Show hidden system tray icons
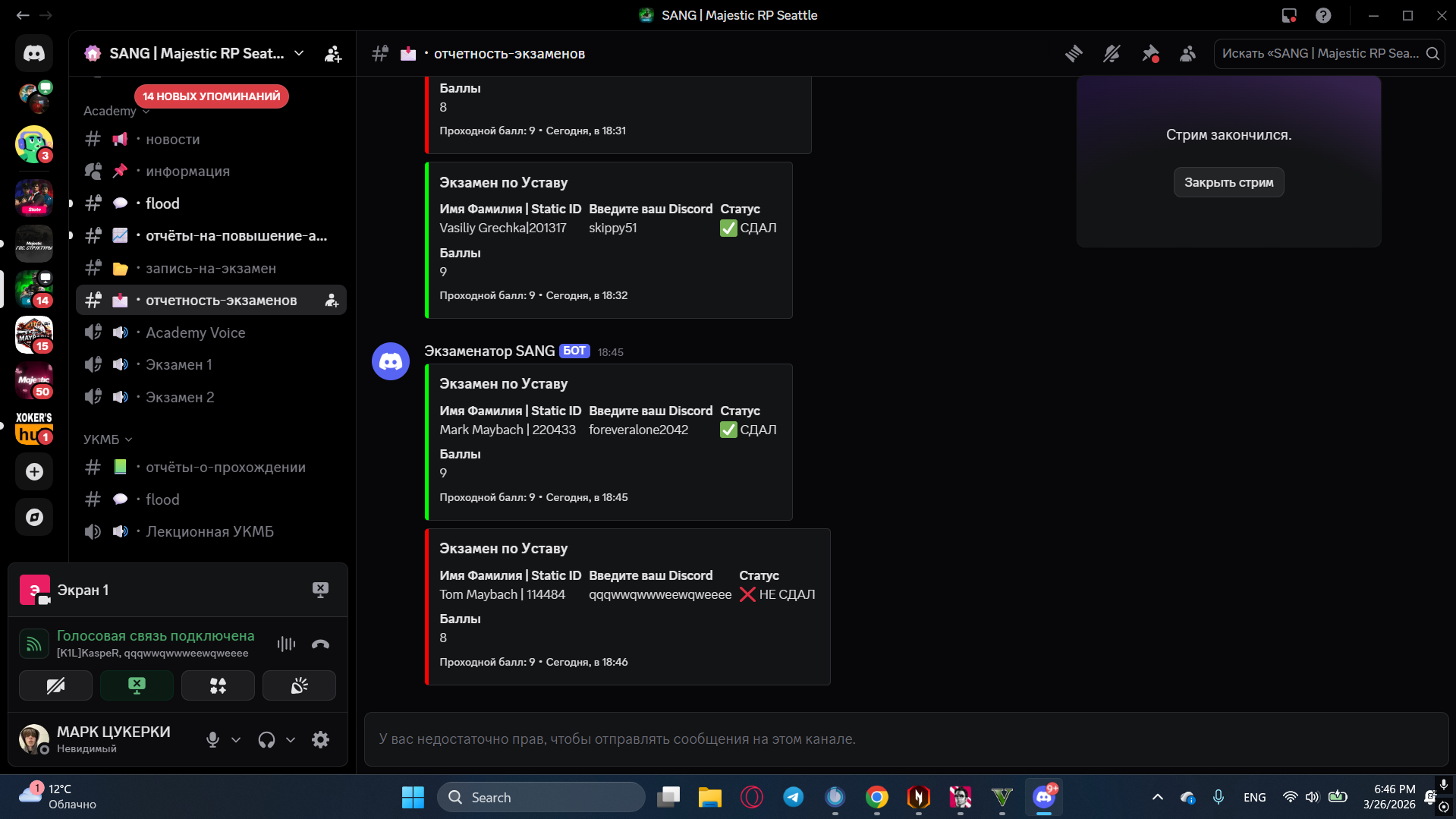 (x=1157, y=797)
